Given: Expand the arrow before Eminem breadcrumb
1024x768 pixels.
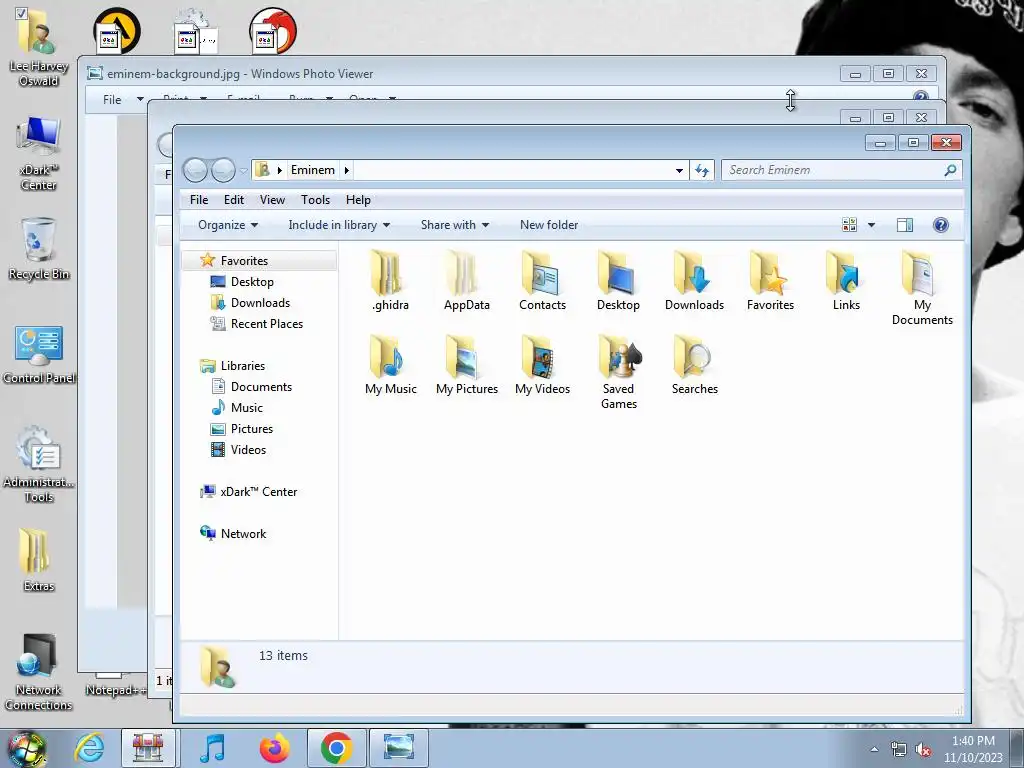Looking at the screenshot, I should [280, 170].
